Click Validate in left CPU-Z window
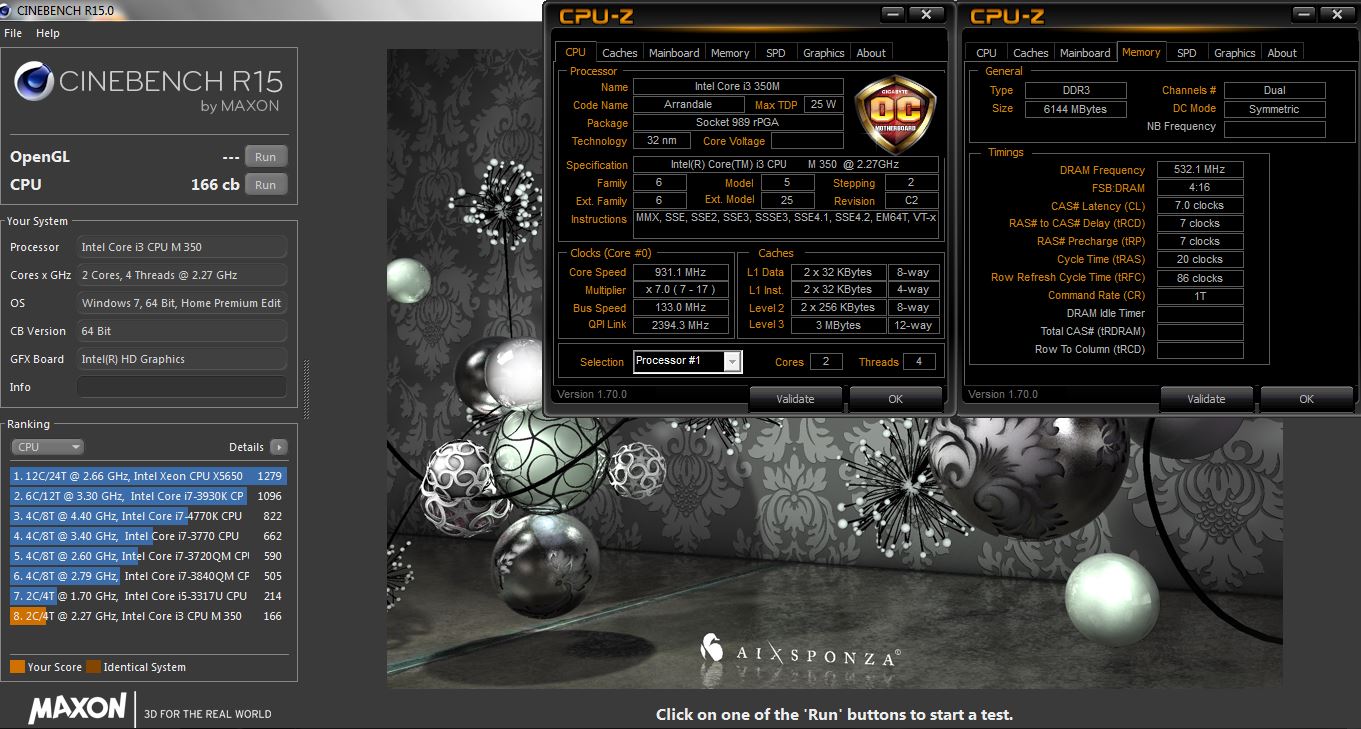Image resolution: width=1361 pixels, height=729 pixels. (x=796, y=399)
